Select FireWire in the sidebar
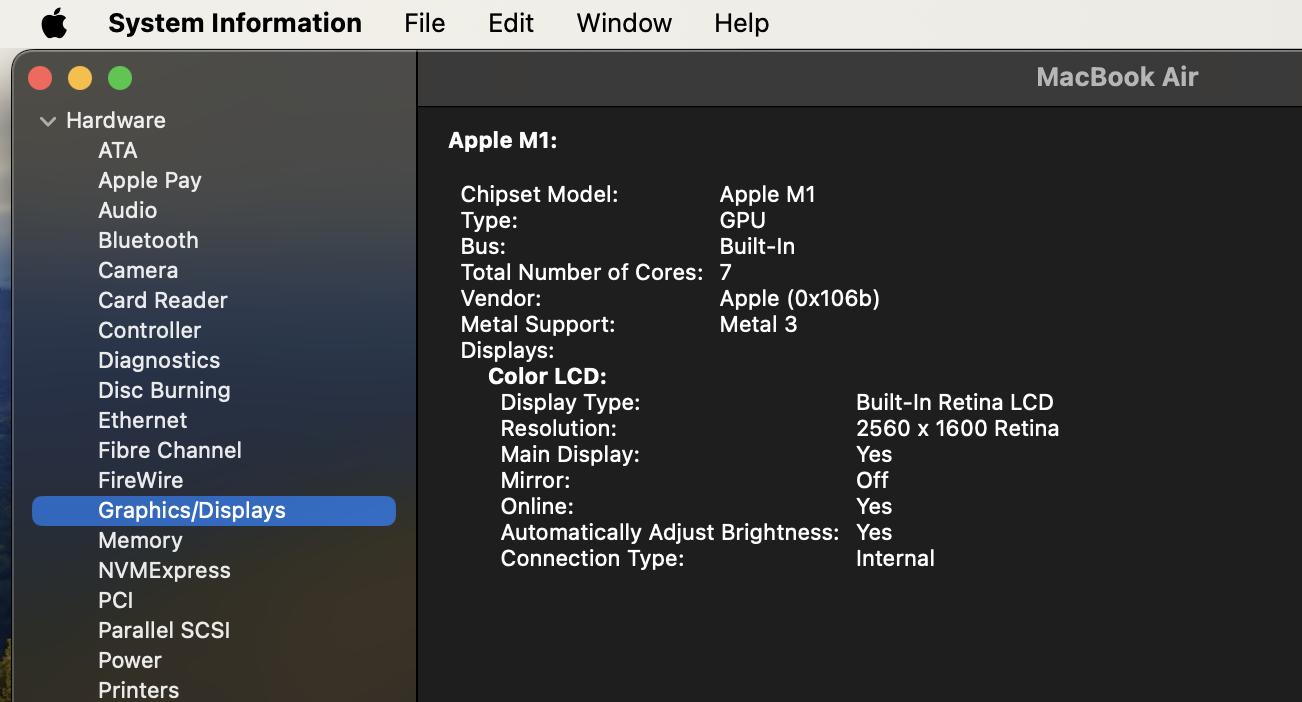The image size is (1302, 702). pos(141,480)
